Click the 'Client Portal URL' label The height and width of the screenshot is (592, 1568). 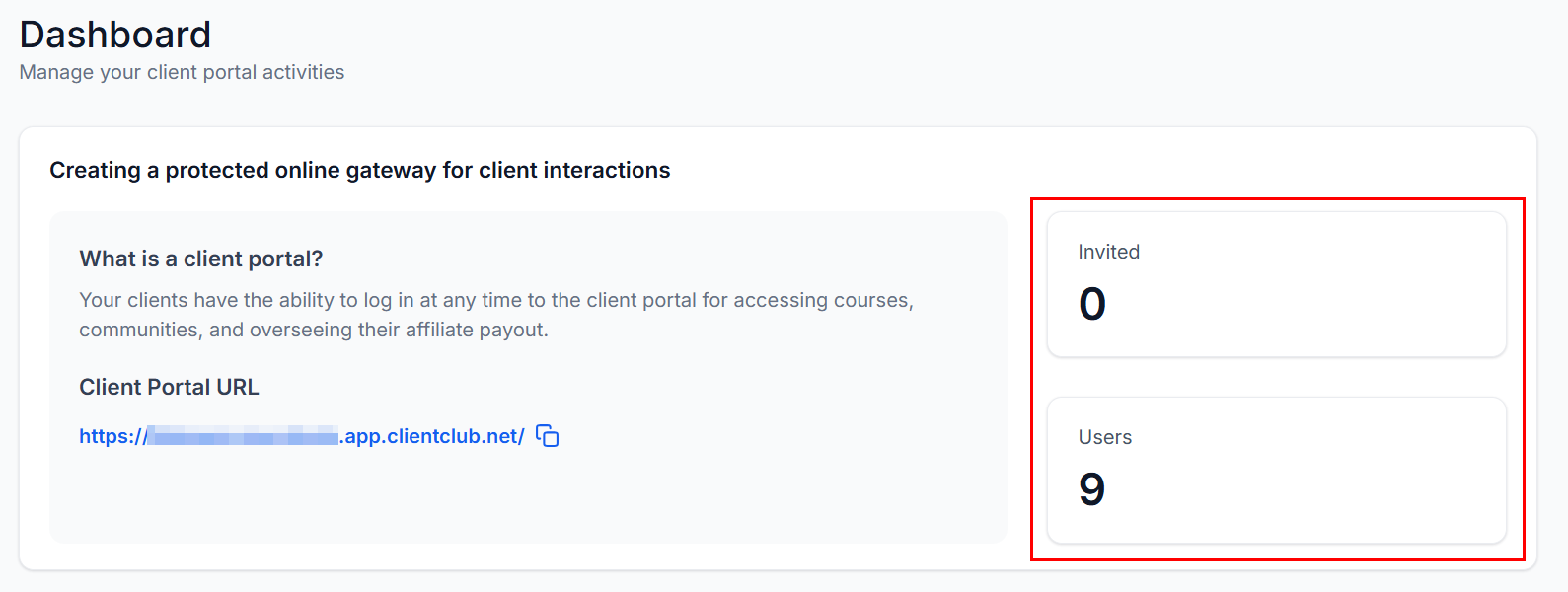169,387
